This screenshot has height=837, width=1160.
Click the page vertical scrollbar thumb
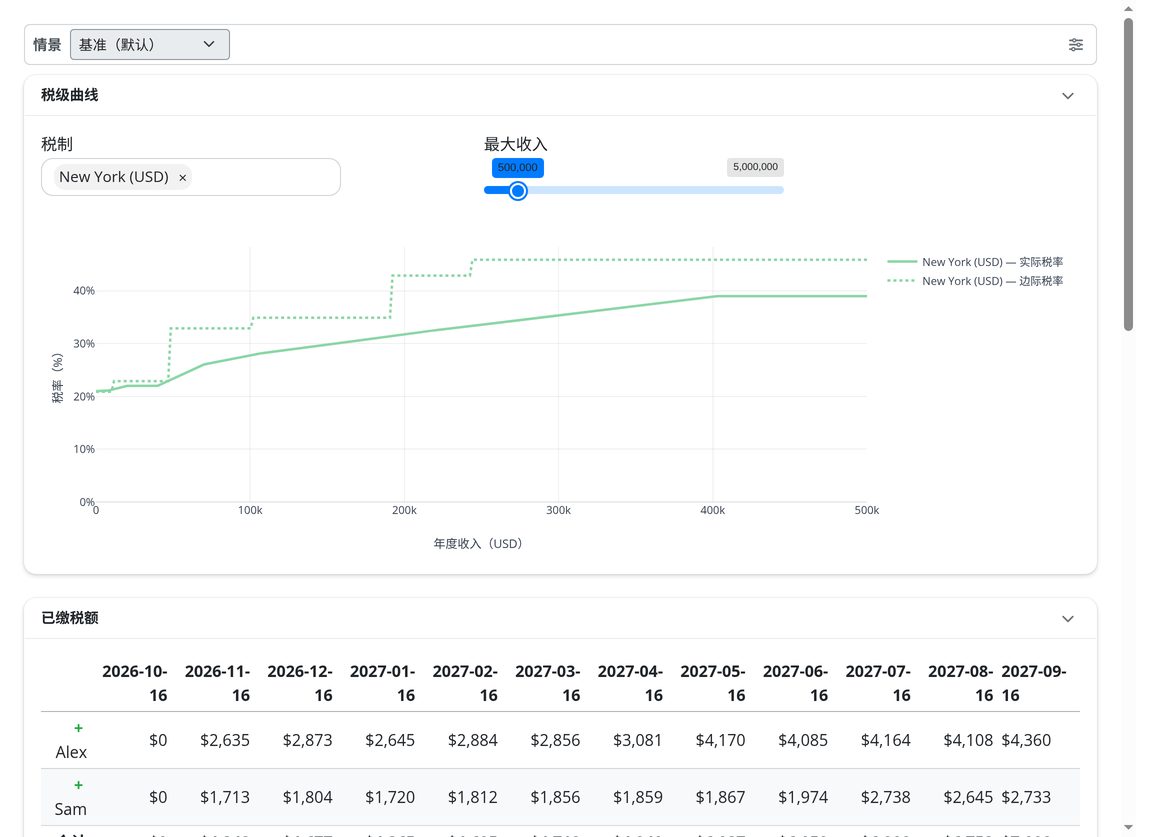[x=1128, y=174]
